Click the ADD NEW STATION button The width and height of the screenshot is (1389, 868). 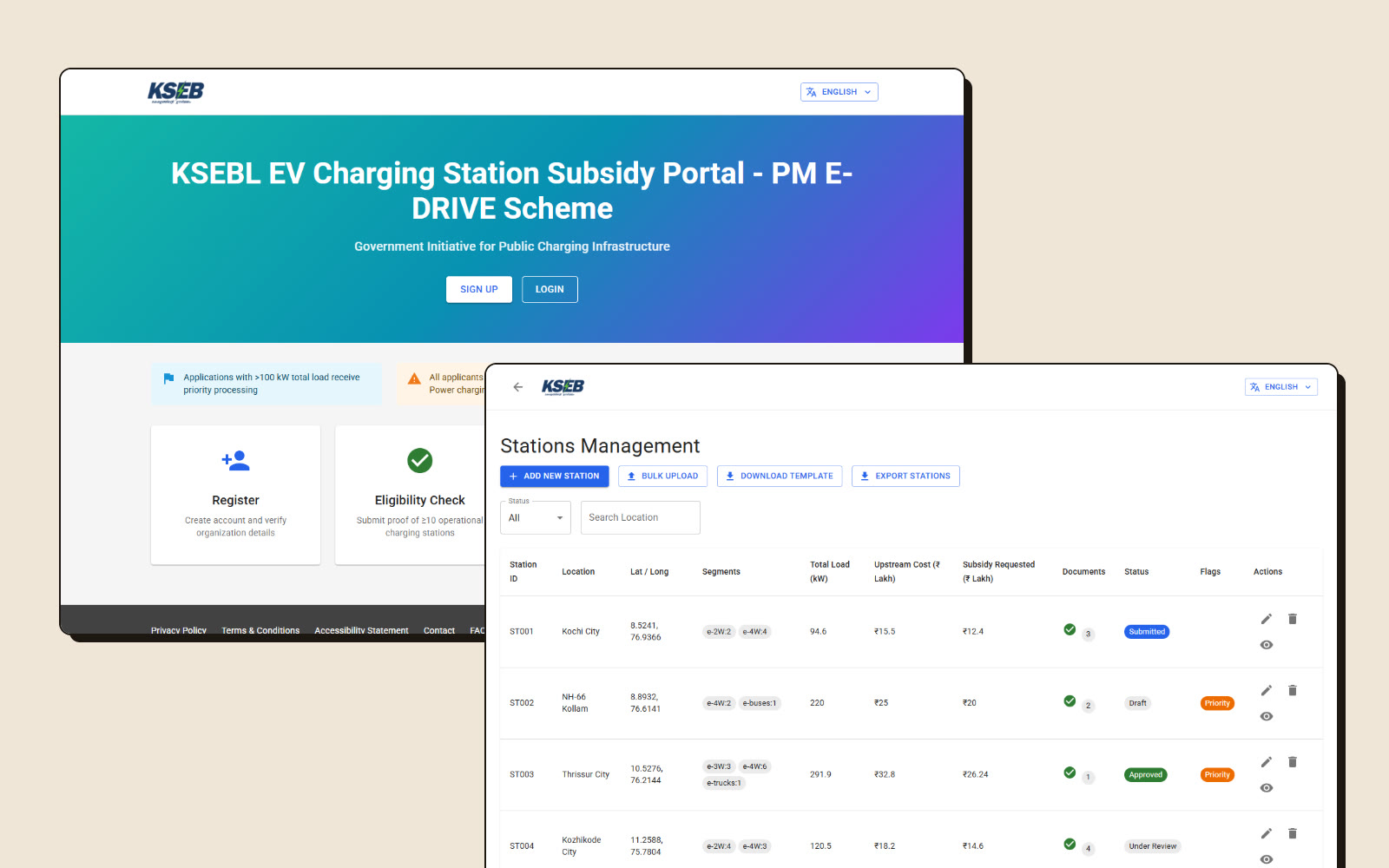(555, 476)
